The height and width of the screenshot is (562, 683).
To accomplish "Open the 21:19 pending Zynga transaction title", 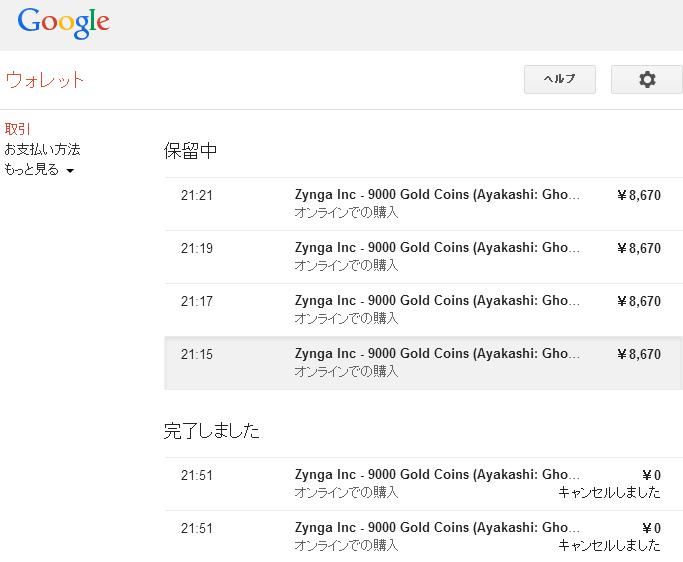I will (x=437, y=248).
